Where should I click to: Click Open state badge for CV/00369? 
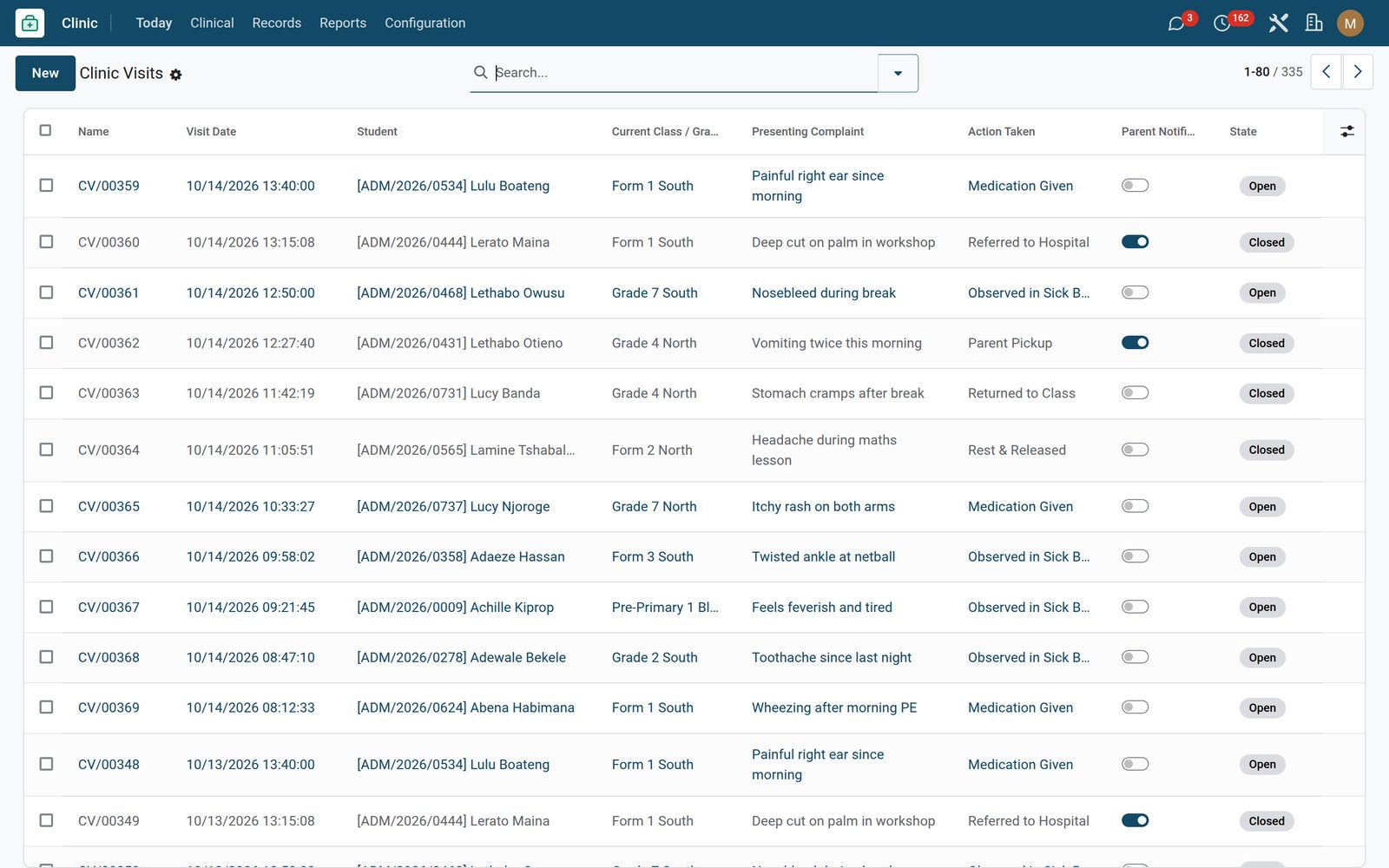click(1262, 707)
